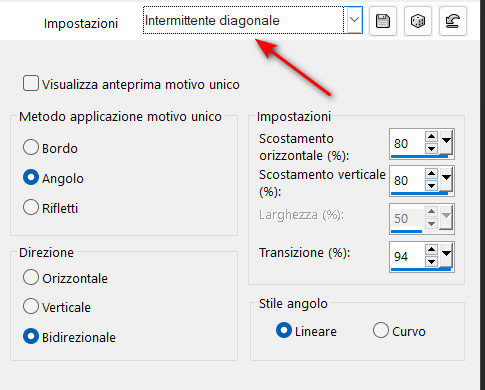Click the reset to default arrow icon
The width and height of the screenshot is (485, 390).
tap(453, 21)
